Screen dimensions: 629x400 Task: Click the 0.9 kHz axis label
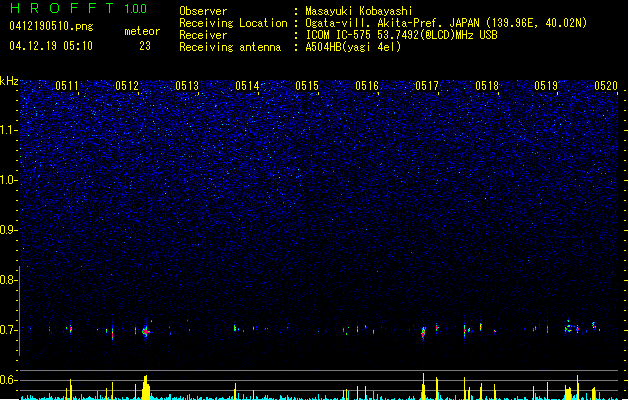(8, 230)
